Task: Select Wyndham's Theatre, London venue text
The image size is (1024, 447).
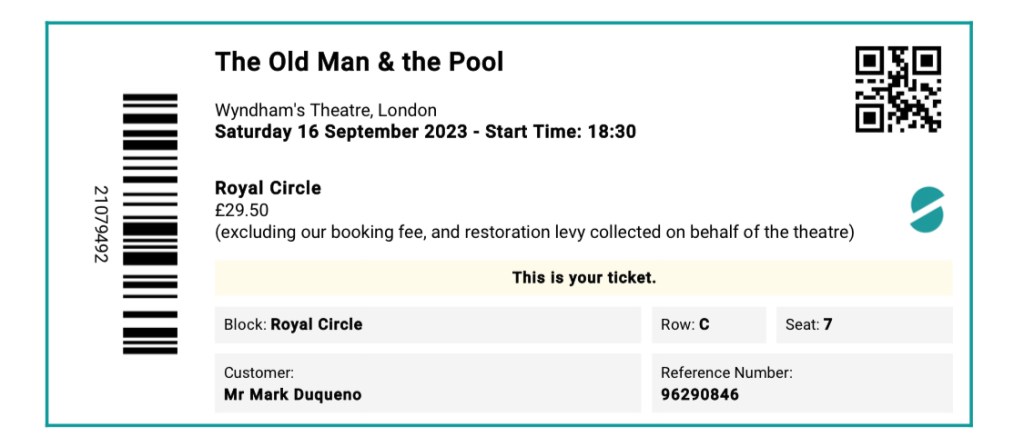Action: click(325, 110)
